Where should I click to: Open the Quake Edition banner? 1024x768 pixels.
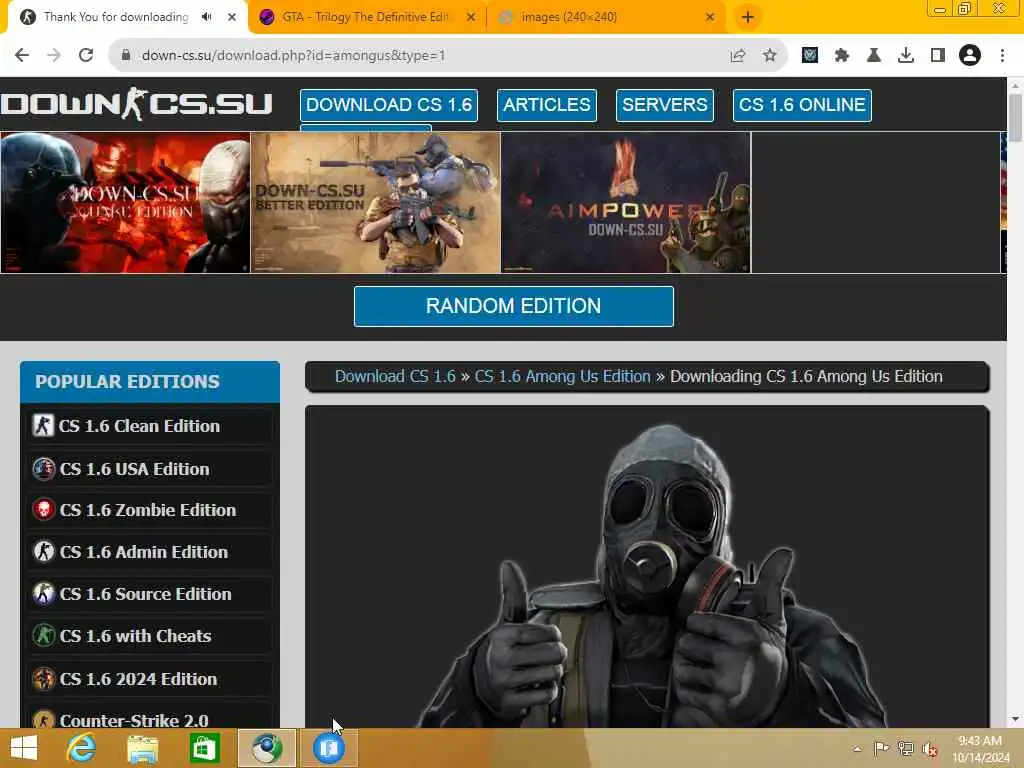(x=125, y=202)
